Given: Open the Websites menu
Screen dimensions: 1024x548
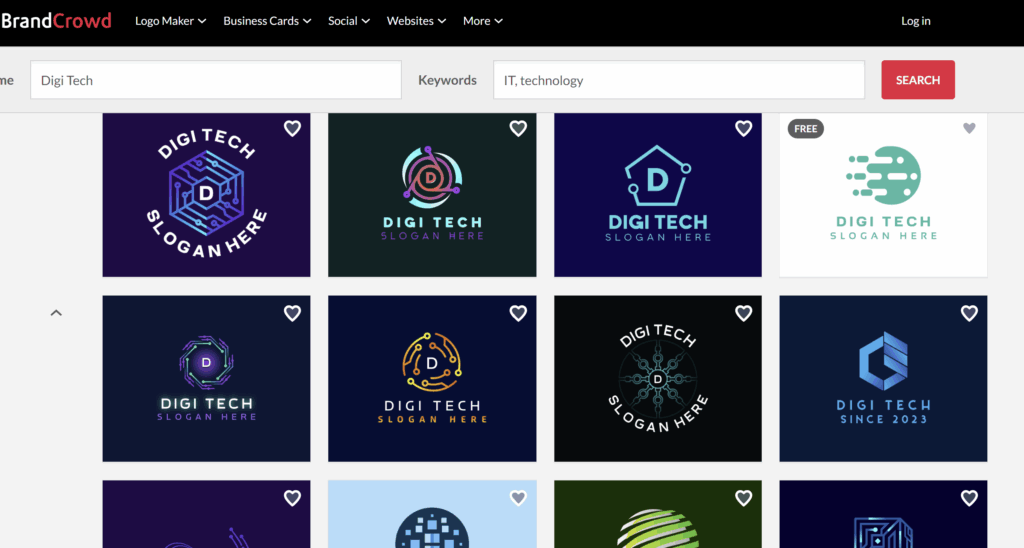Looking at the screenshot, I should 416,21.
